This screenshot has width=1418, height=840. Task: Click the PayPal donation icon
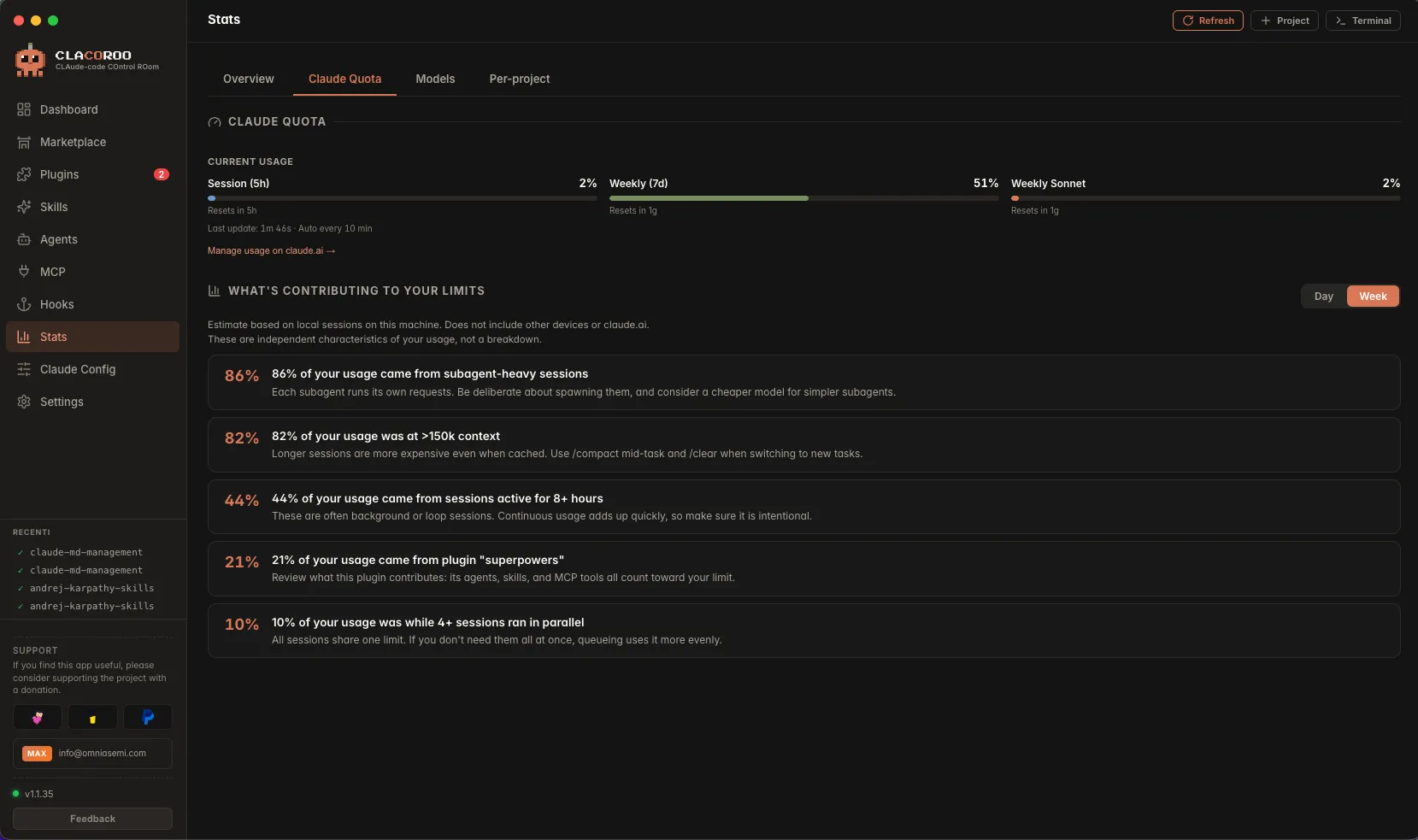click(148, 718)
